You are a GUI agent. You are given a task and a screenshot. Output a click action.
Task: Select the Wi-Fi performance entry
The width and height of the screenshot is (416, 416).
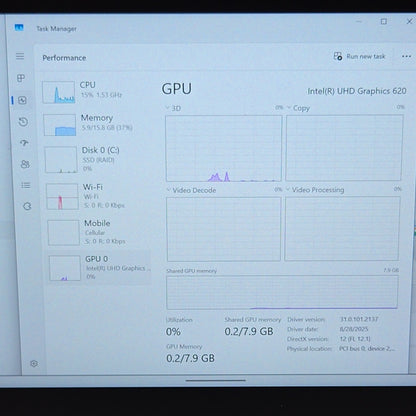pos(97,196)
